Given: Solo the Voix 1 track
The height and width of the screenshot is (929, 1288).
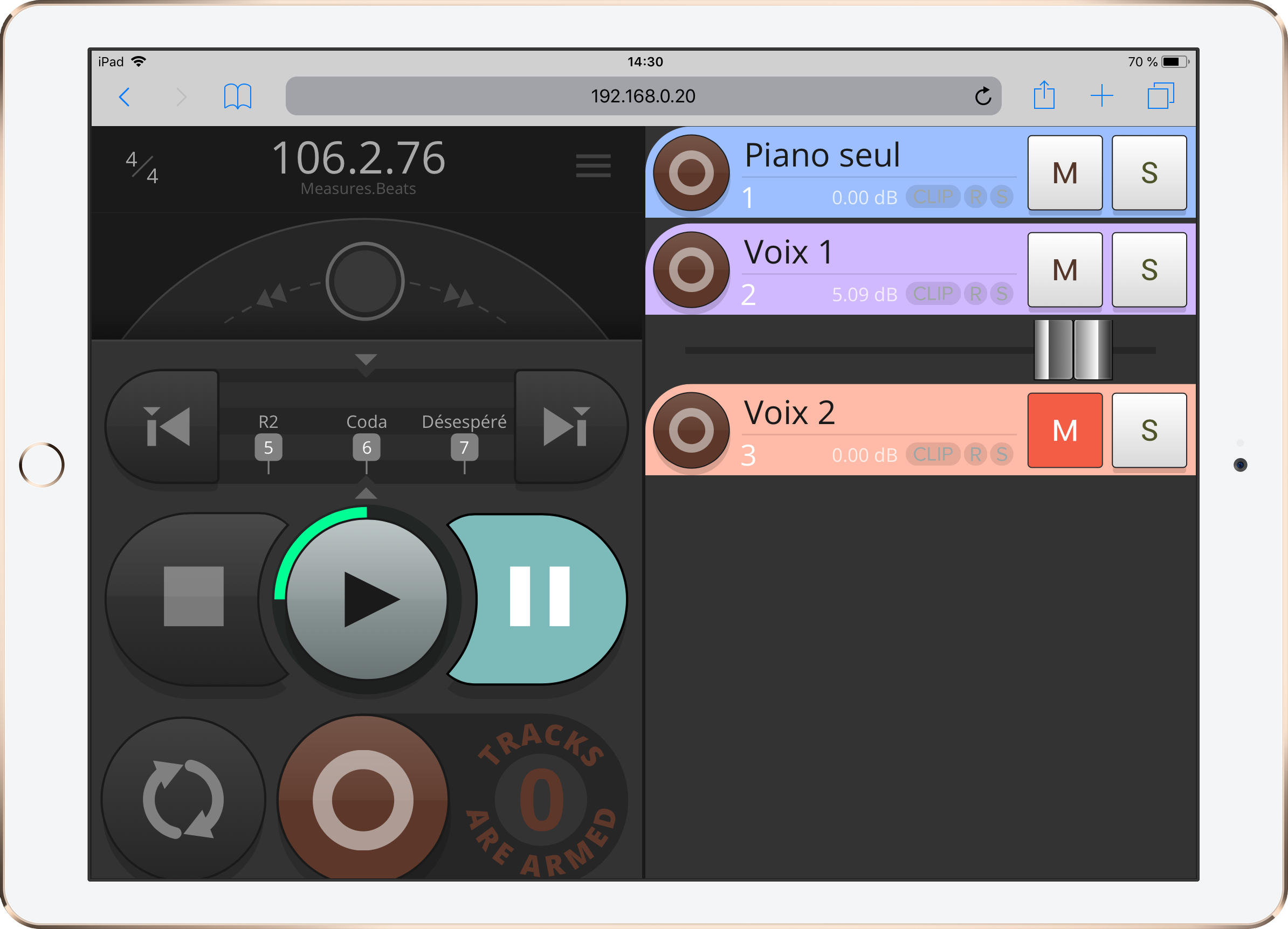Looking at the screenshot, I should click(x=1148, y=269).
